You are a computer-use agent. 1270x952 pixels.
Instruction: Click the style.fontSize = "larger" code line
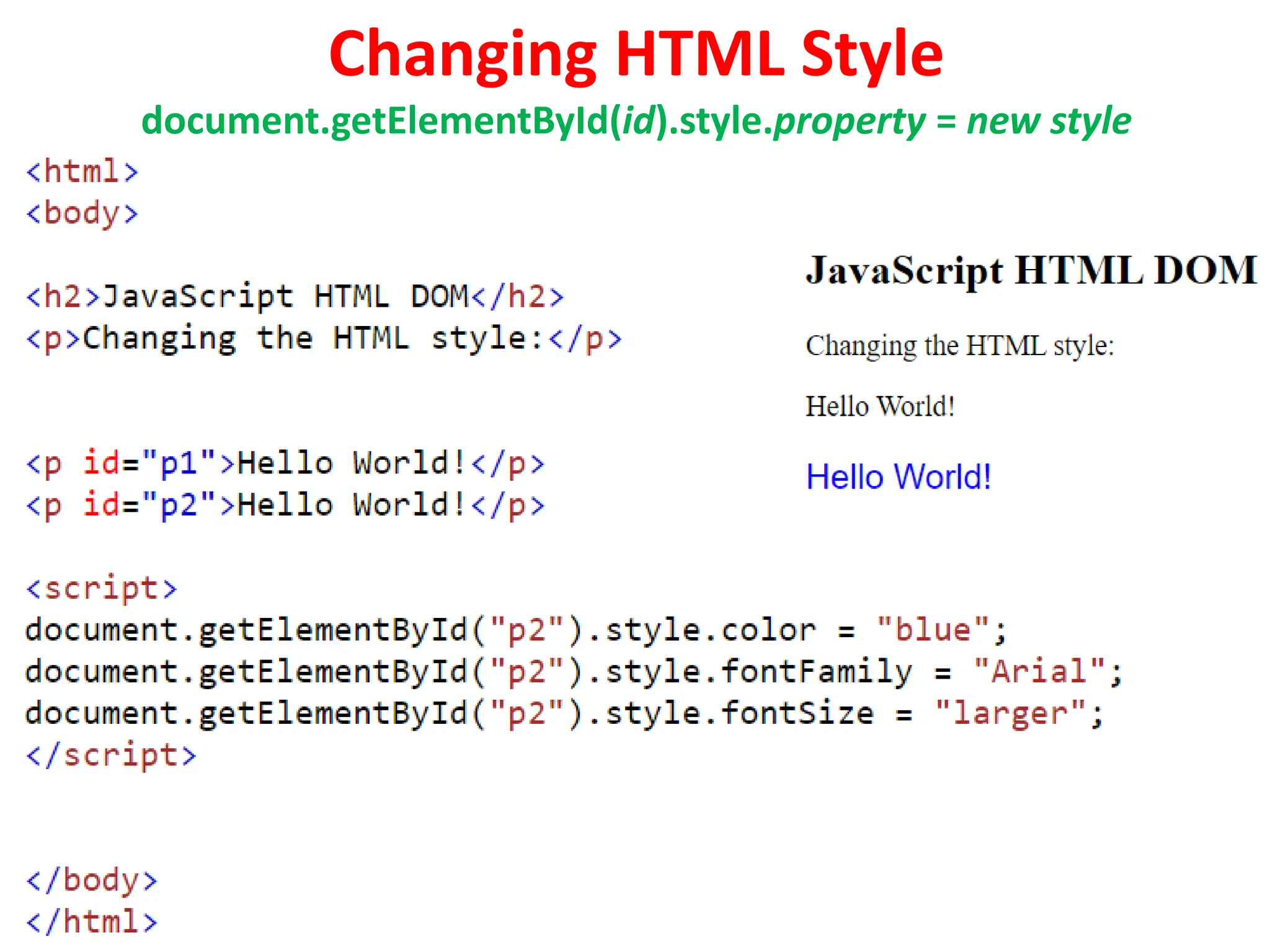point(564,713)
